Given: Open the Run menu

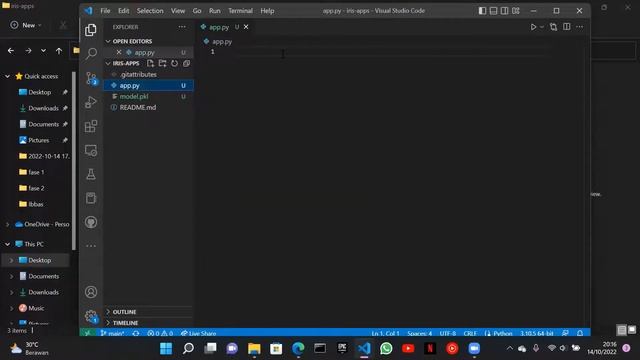Looking at the screenshot, I should tap(215, 11).
